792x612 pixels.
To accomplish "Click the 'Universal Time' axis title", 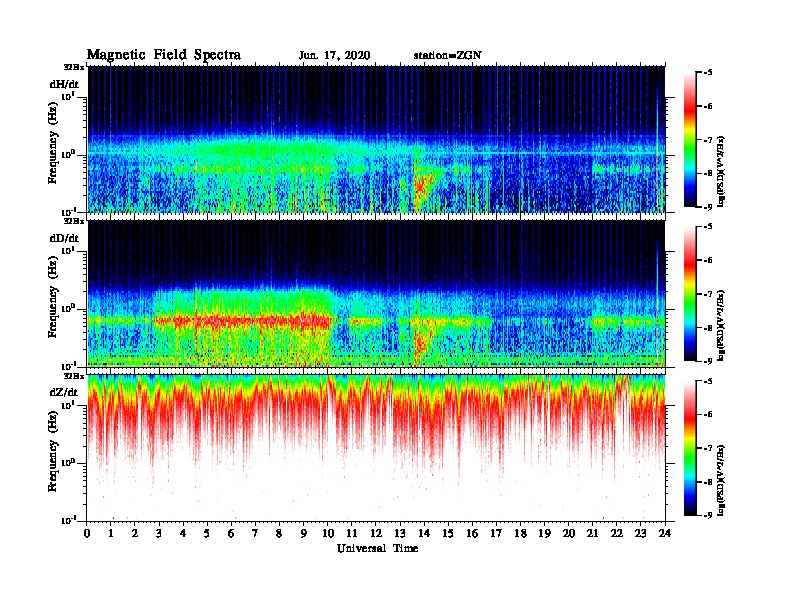I will pos(377,548).
